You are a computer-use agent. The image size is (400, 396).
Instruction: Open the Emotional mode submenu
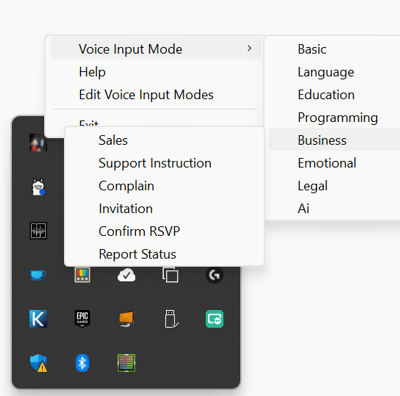(x=327, y=163)
